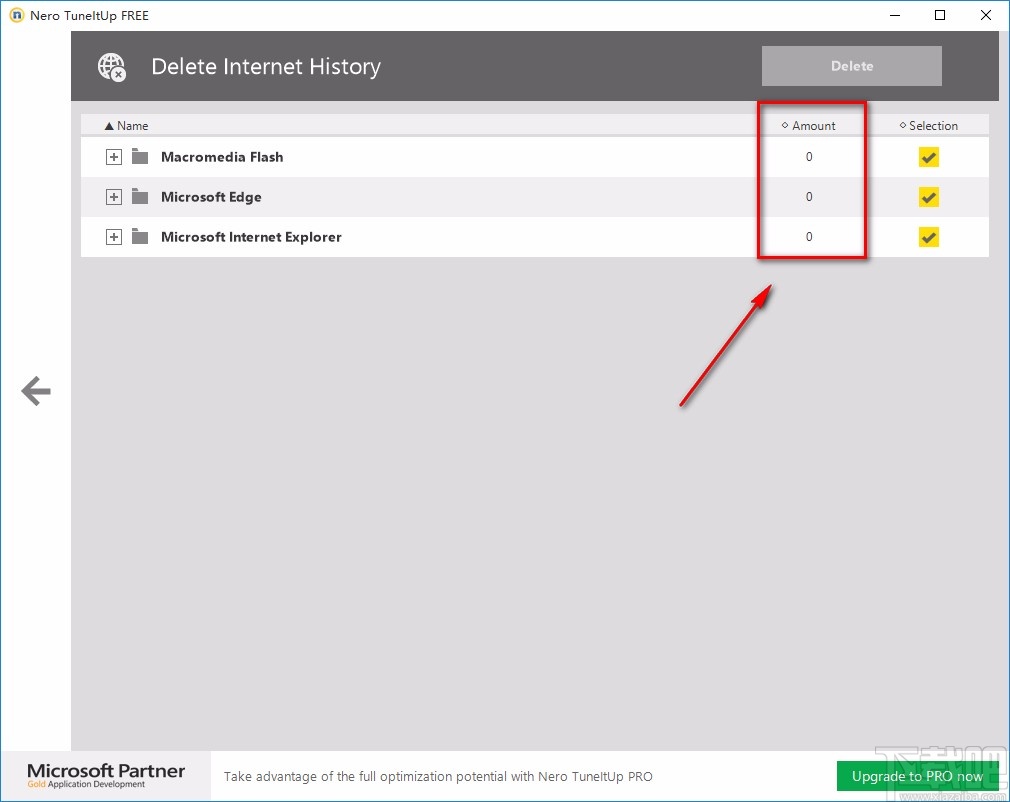Click the Microsoft Internet Explorer folder icon
1010x802 pixels.
coord(140,236)
